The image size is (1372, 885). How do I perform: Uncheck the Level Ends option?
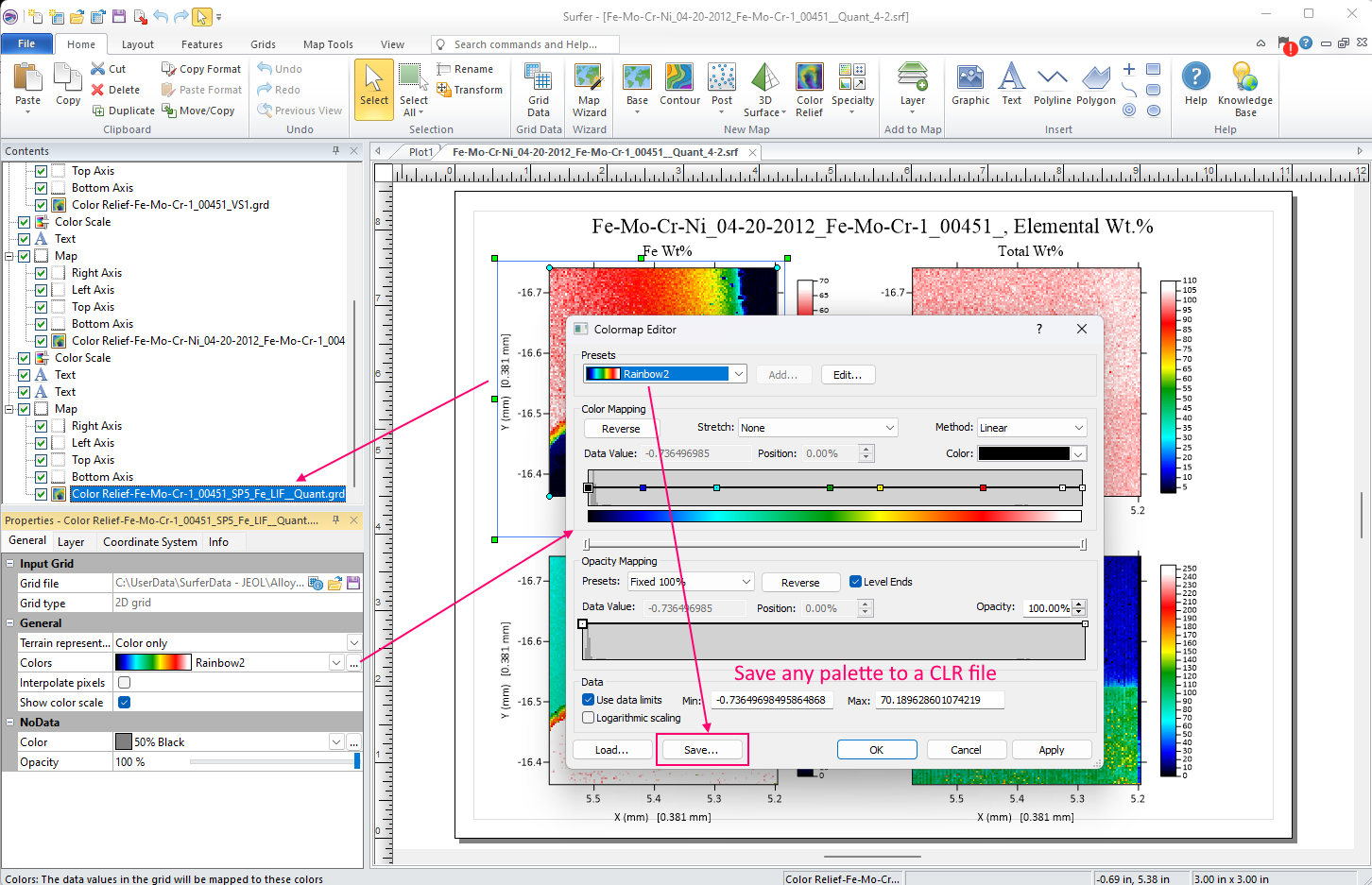[855, 582]
